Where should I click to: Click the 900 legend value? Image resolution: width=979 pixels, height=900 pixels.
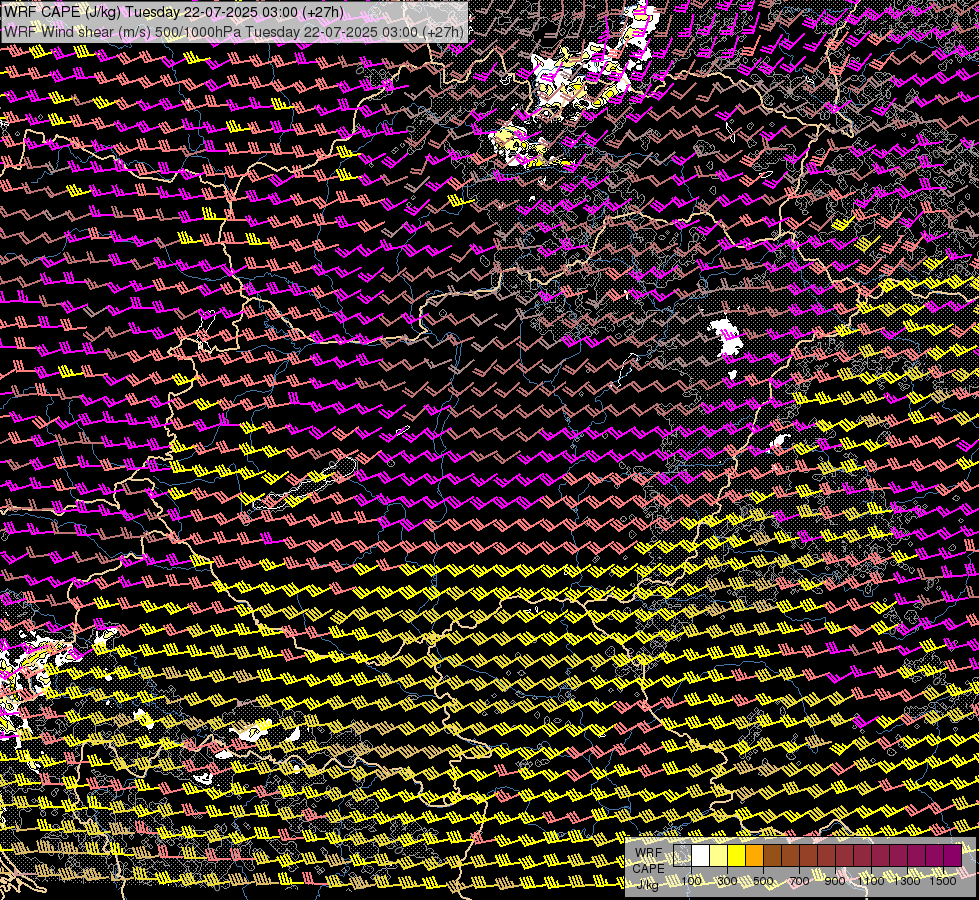(835, 881)
